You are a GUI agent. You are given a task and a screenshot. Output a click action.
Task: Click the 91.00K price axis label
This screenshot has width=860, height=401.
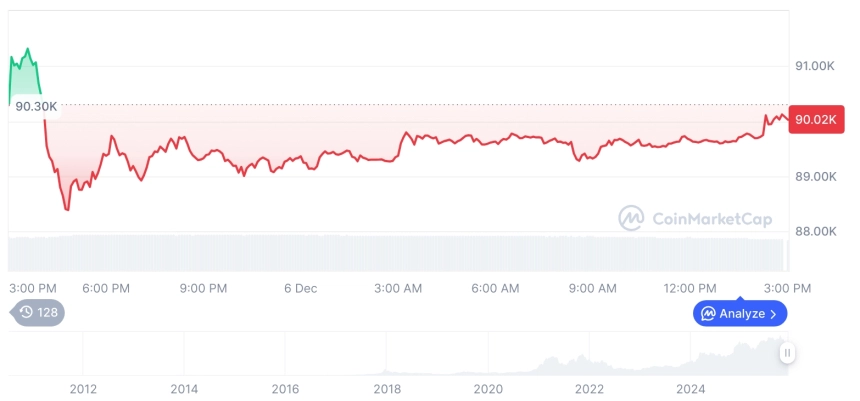pyautogui.click(x=815, y=66)
